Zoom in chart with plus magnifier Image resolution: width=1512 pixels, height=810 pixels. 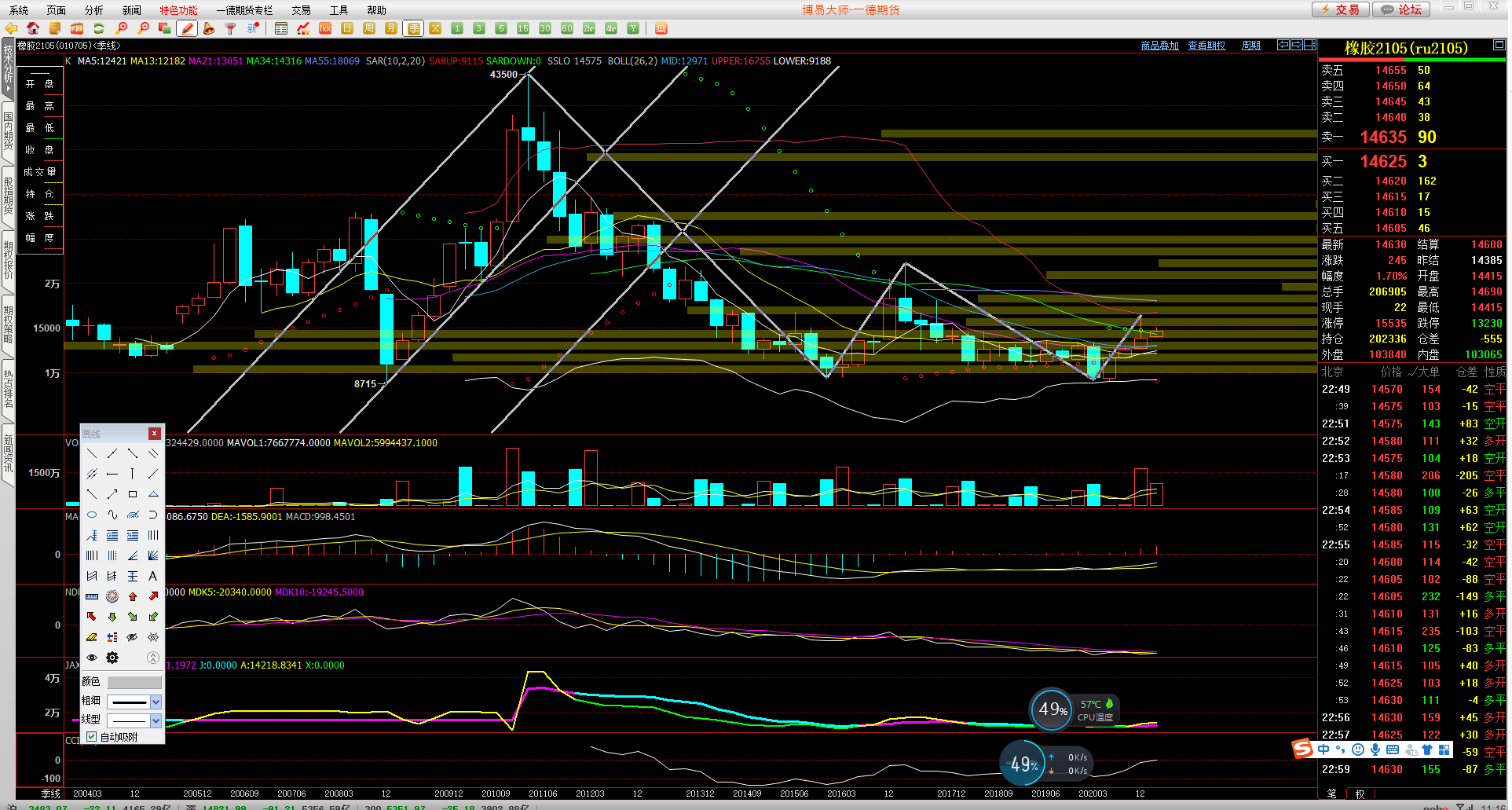tap(121, 28)
